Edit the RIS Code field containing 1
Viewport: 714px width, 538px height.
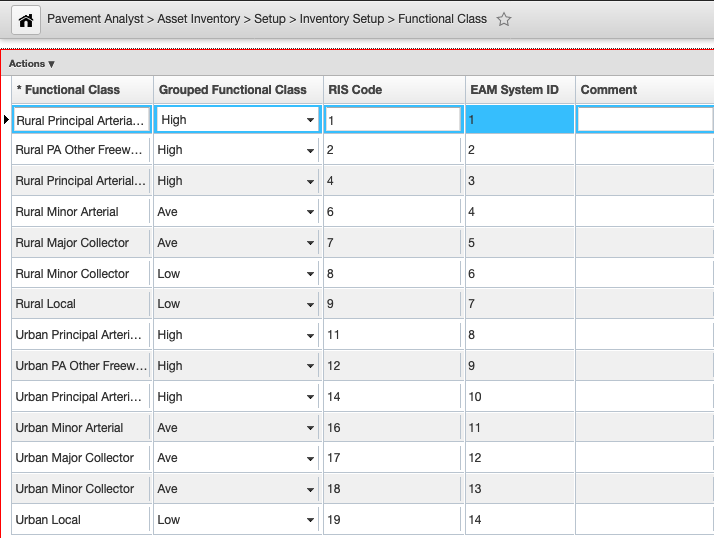click(392, 120)
